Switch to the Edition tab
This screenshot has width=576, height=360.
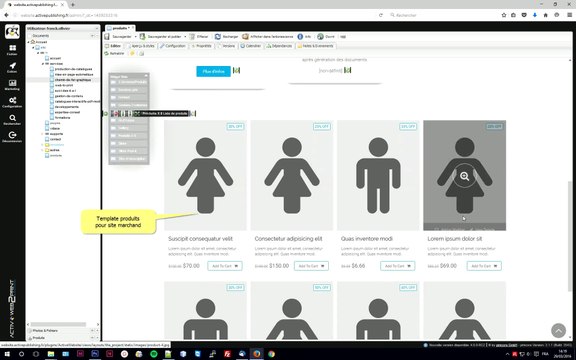[113, 46]
